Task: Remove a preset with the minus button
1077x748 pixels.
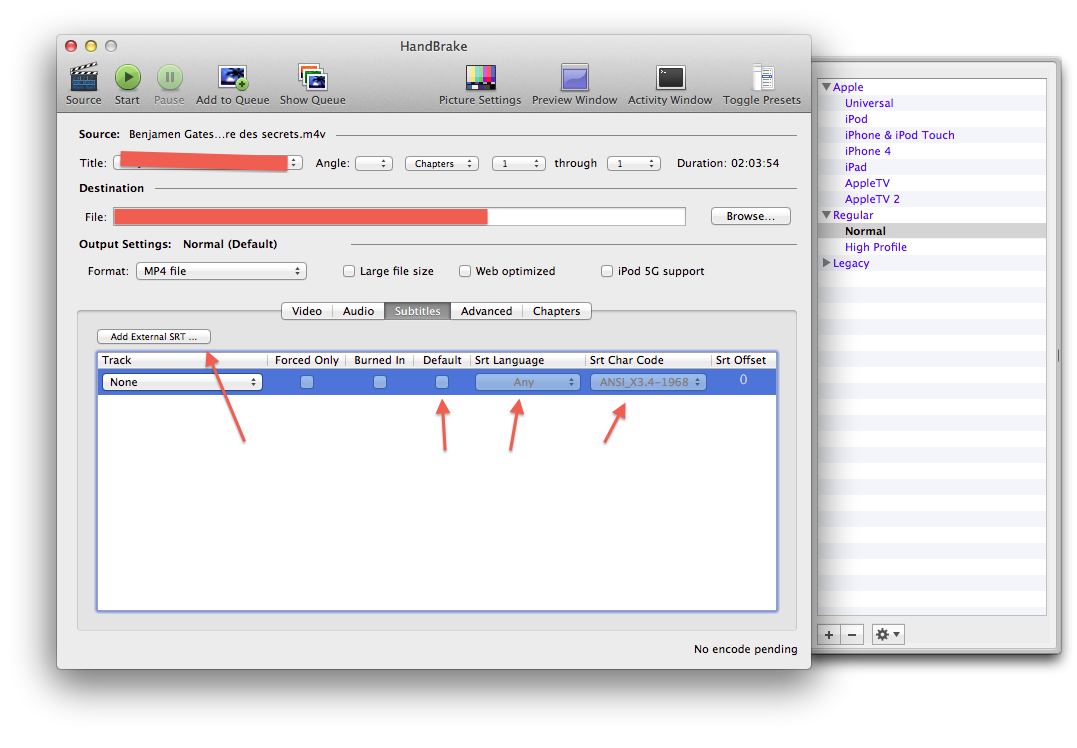Action: tap(852, 635)
